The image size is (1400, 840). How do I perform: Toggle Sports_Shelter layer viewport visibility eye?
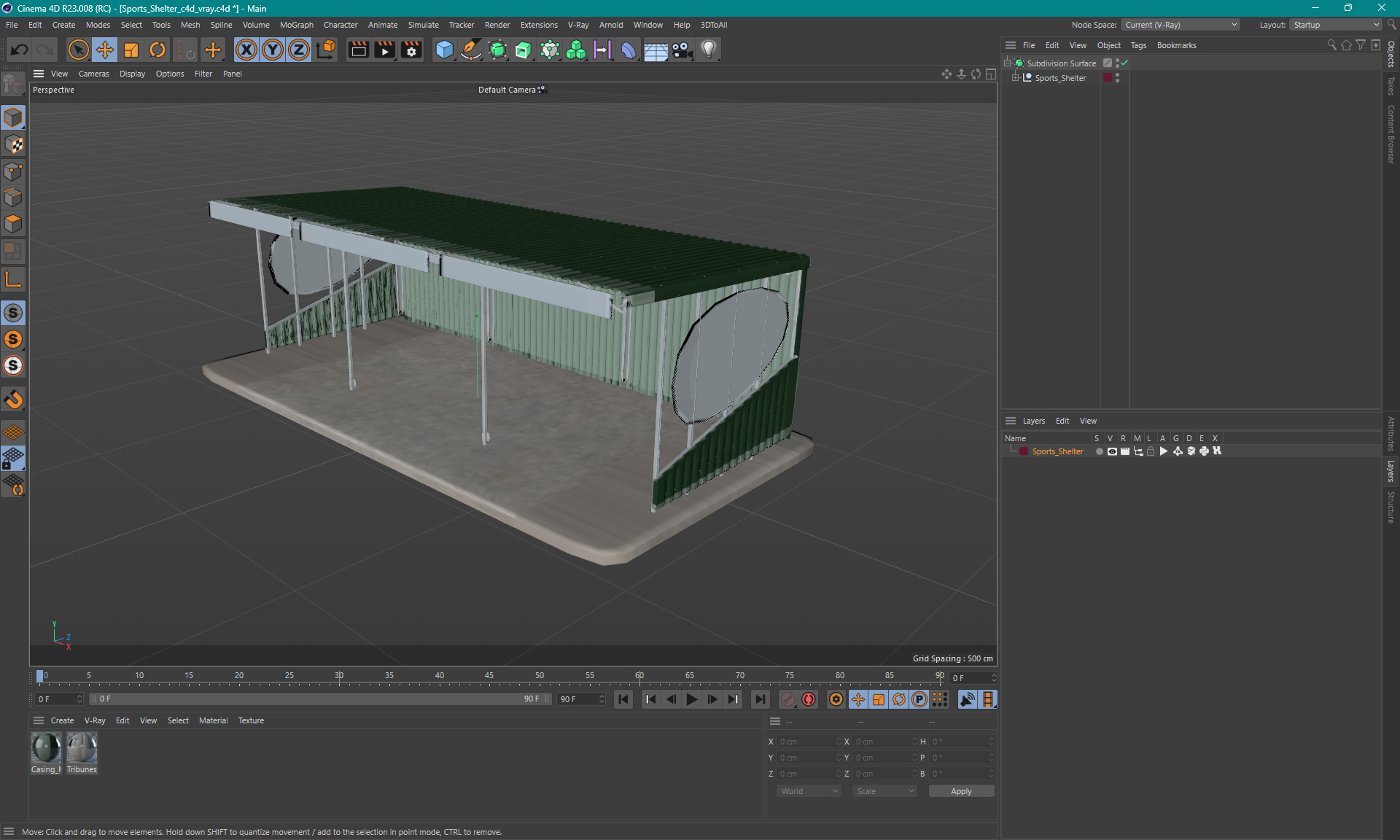point(1112,451)
